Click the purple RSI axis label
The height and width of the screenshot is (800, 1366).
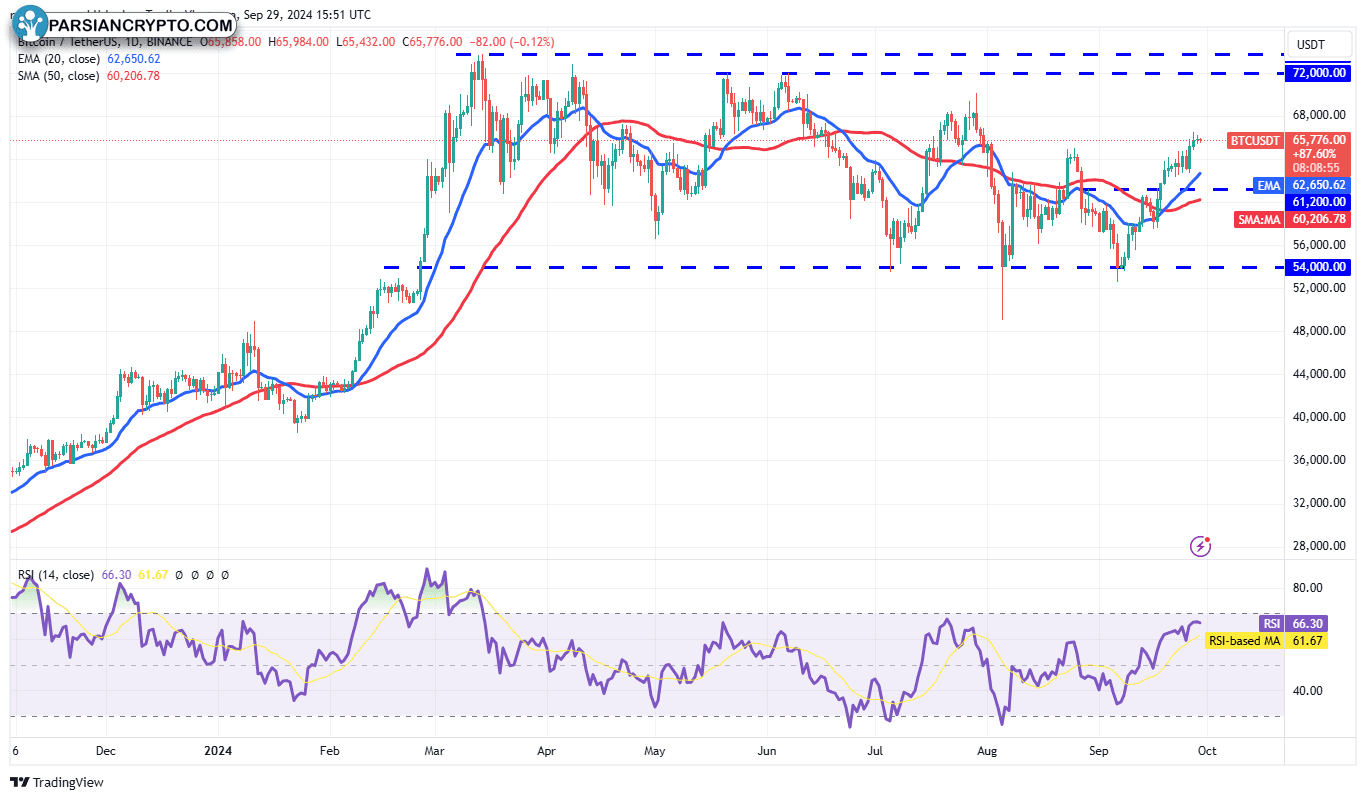pos(1271,623)
